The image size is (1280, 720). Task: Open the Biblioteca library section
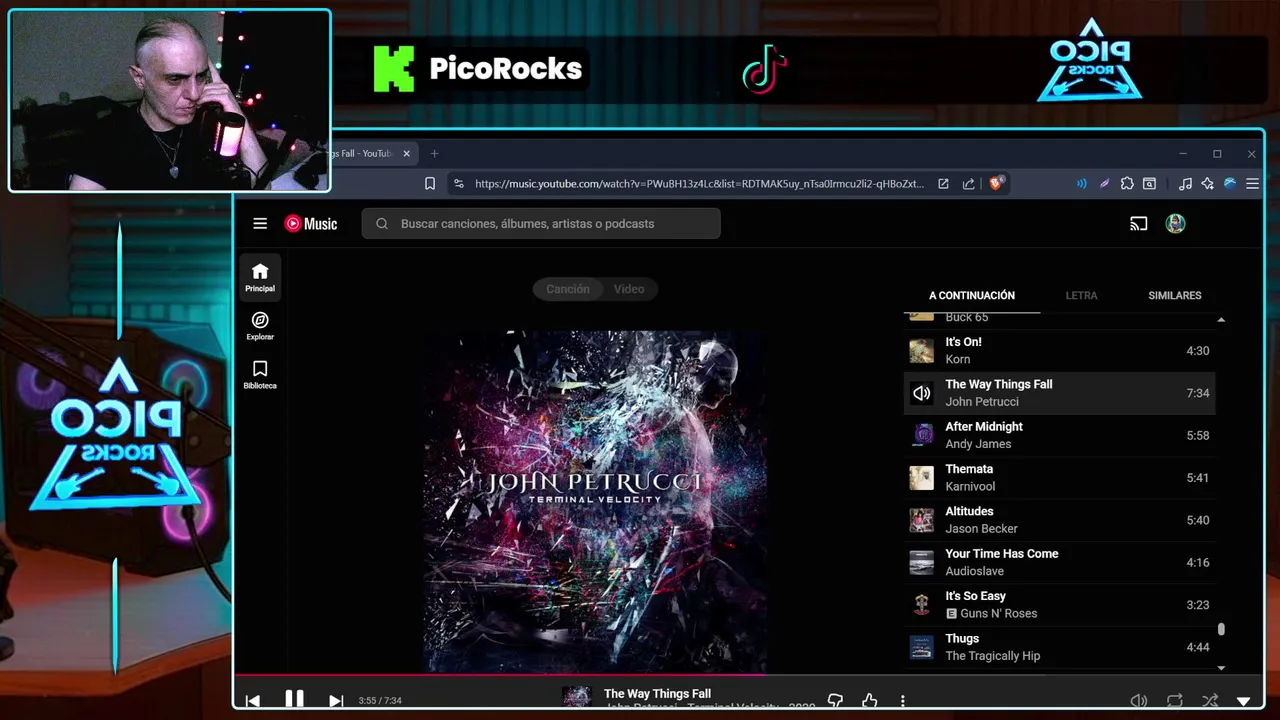260,375
